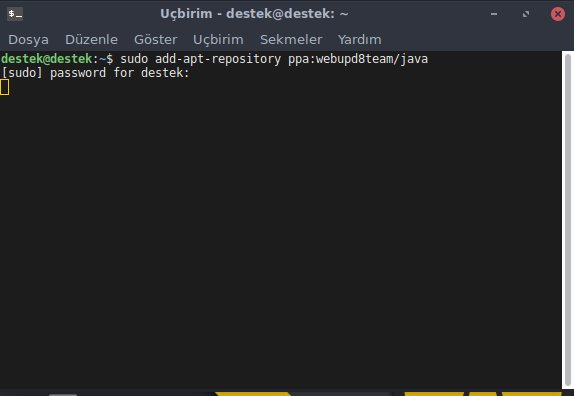574x396 pixels.
Task: Click the green destek@destek prompt text
Action: point(46,59)
